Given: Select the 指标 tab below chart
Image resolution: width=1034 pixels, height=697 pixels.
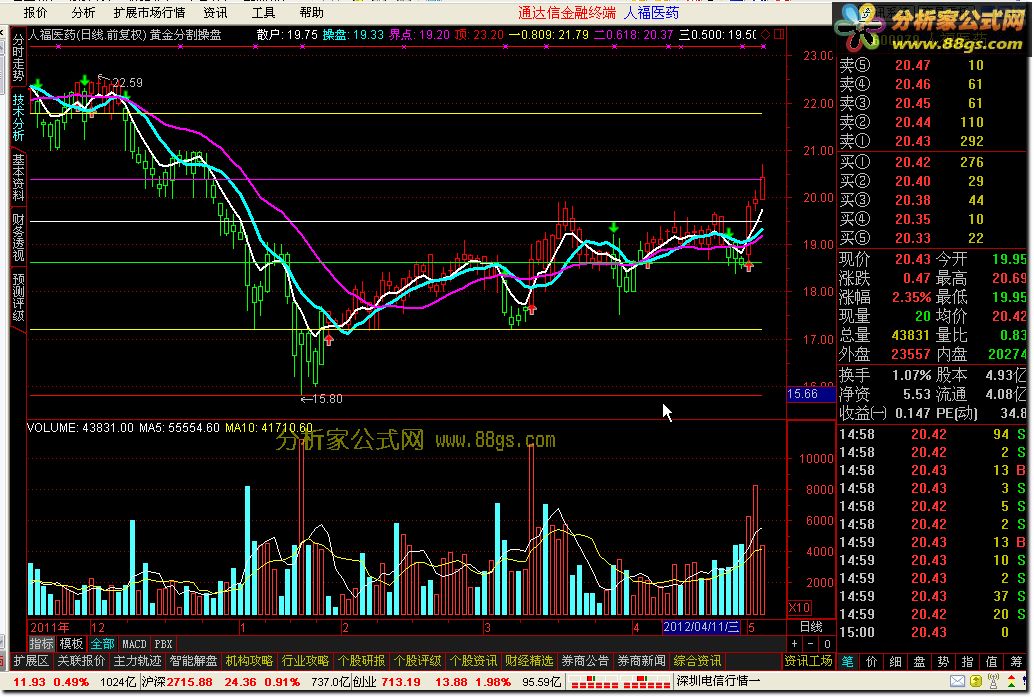Looking at the screenshot, I should 41,644.
